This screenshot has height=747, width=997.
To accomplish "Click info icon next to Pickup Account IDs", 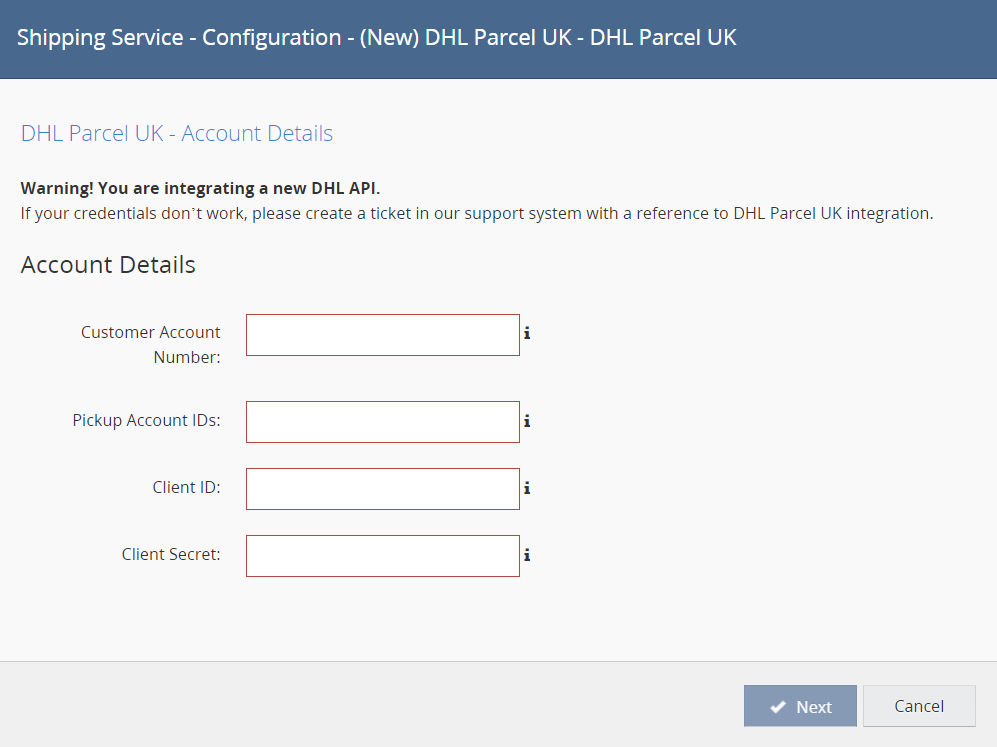I will (x=527, y=421).
